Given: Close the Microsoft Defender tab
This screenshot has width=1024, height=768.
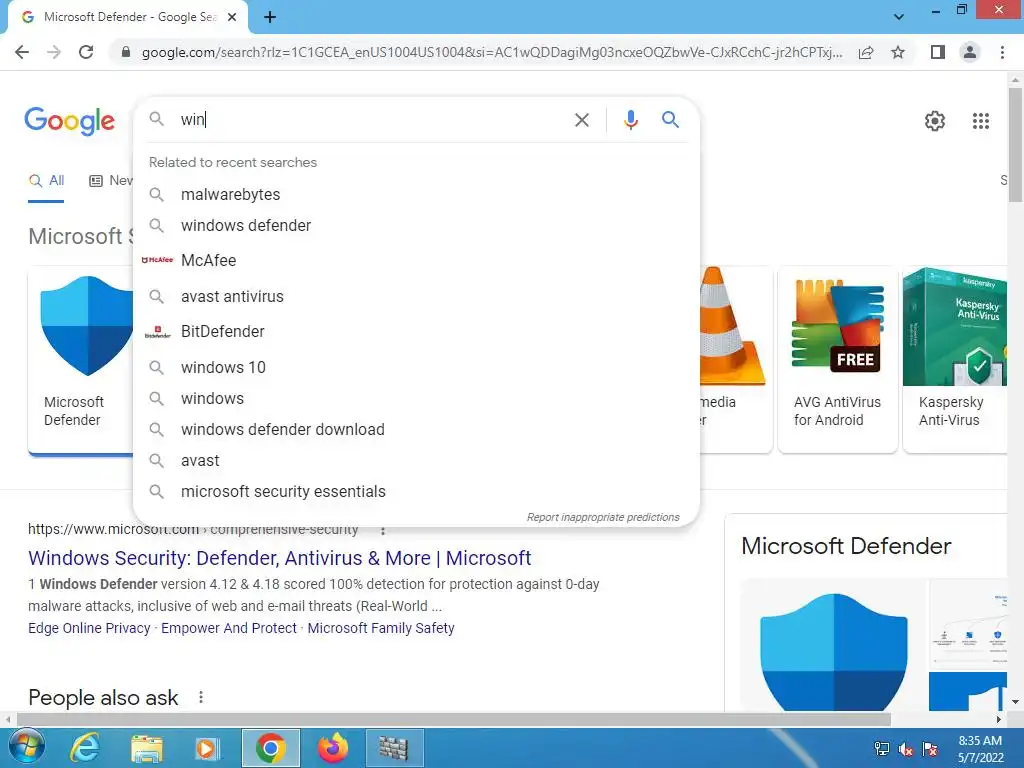Looking at the screenshot, I should (x=232, y=17).
